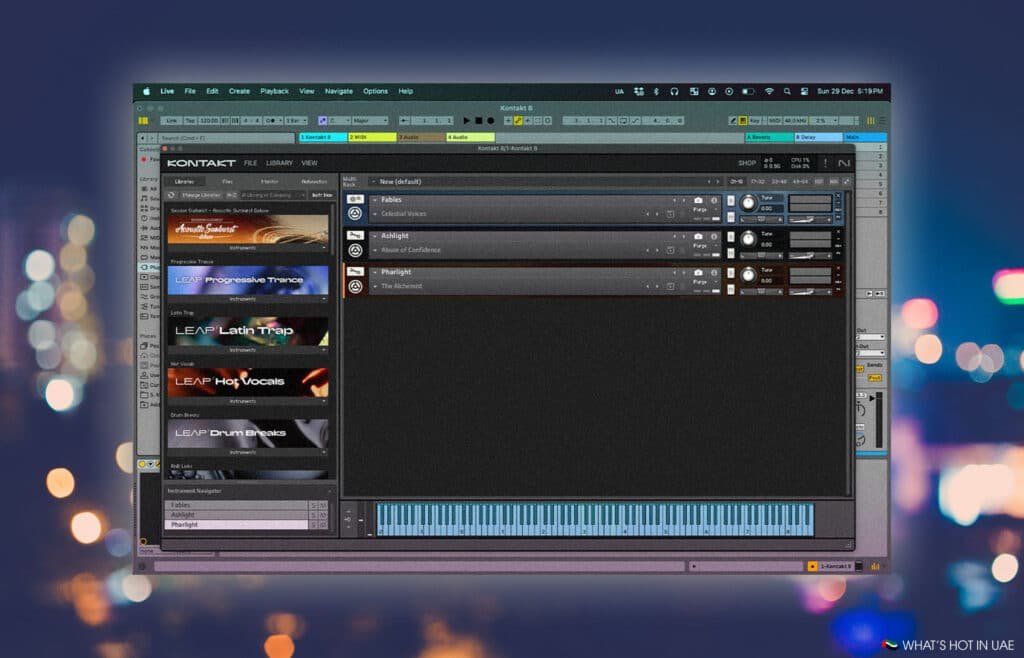Click the Manage Libraries button
1024x658 pixels.
201,194
